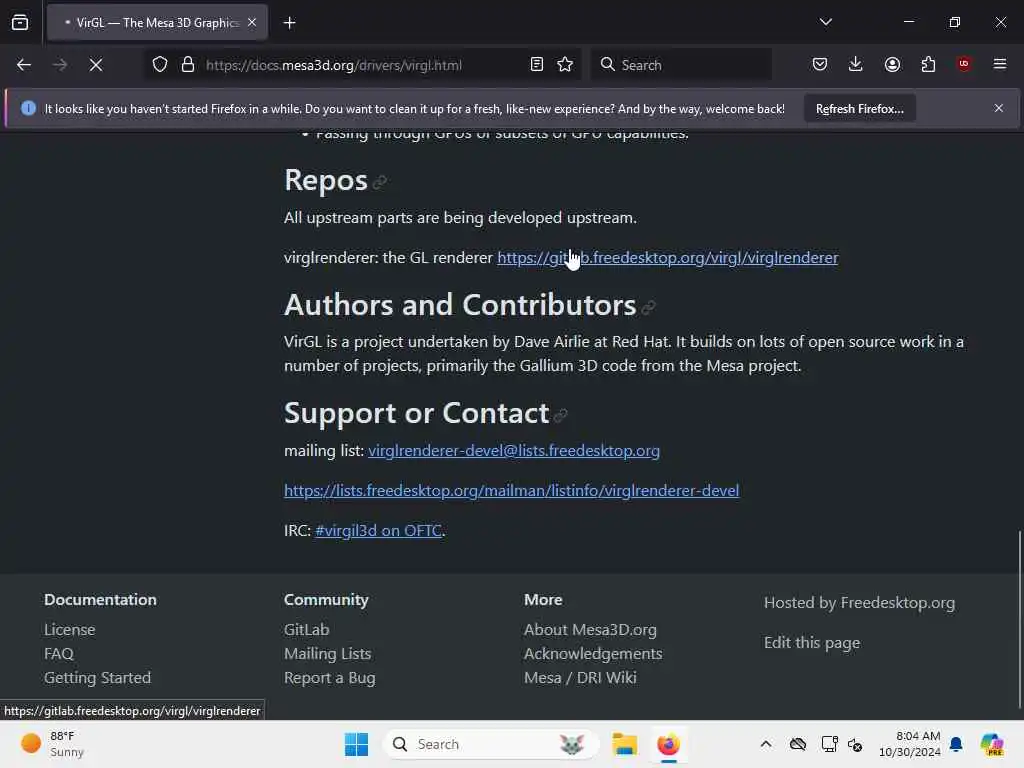Click the taskbar Search box
1024x768 pixels.
coord(490,744)
